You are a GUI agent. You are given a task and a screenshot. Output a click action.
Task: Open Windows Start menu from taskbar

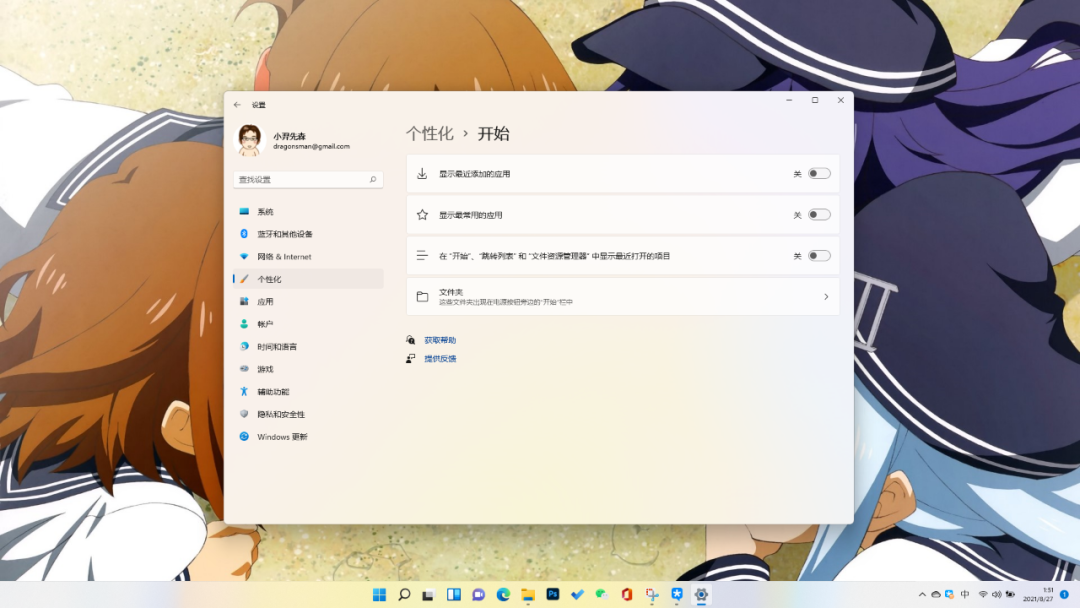(x=380, y=594)
